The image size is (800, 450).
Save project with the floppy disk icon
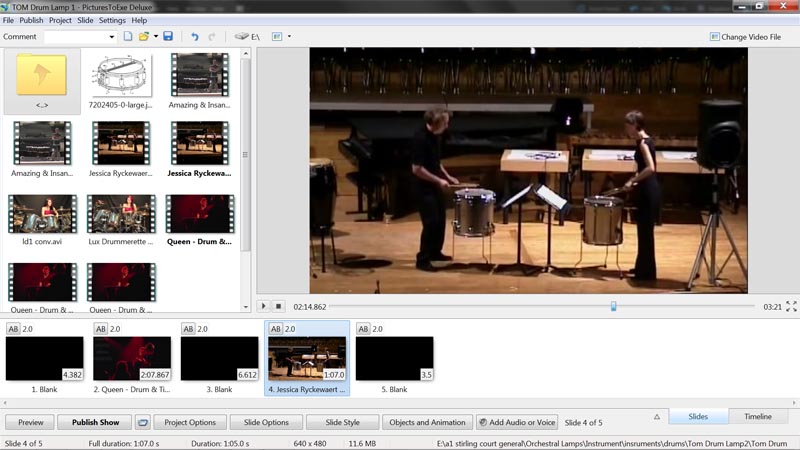tap(168, 36)
